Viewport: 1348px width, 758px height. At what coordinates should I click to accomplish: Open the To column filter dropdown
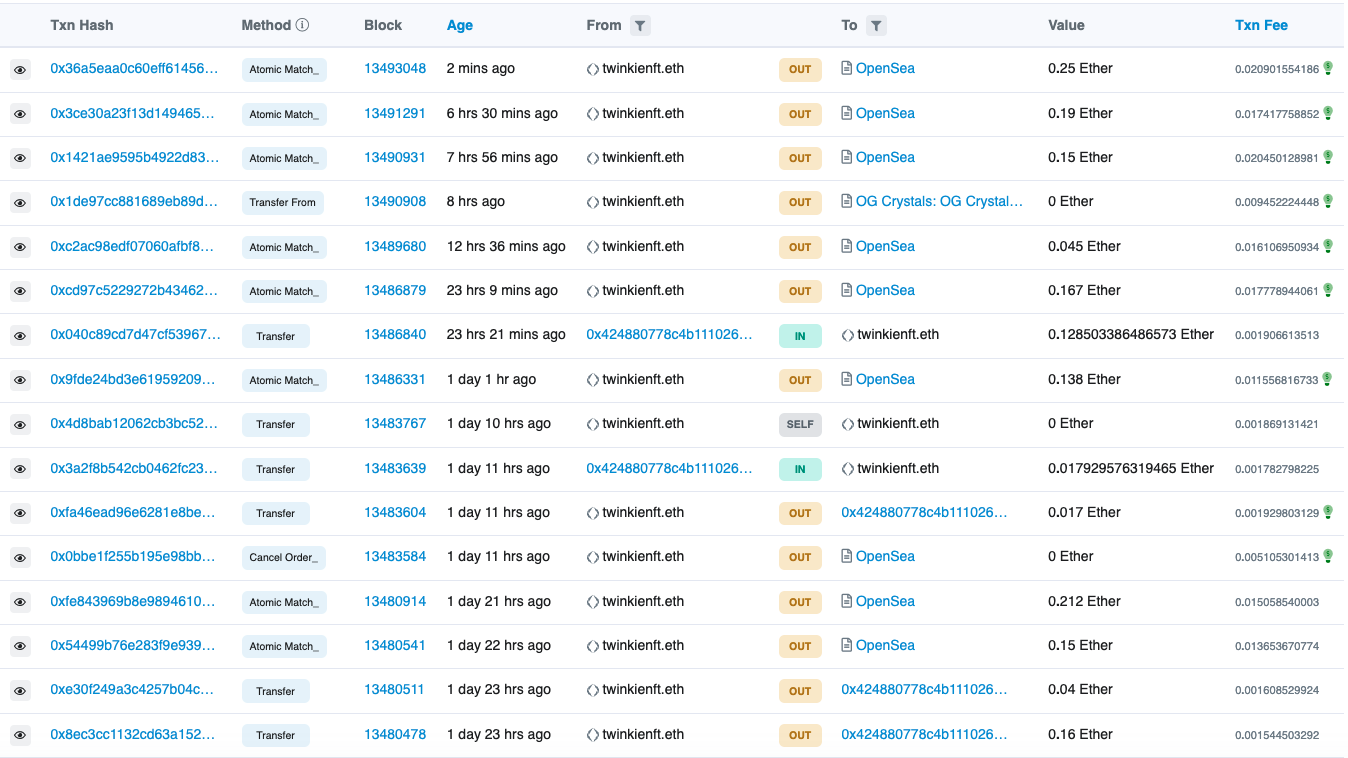tap(876, 26)
